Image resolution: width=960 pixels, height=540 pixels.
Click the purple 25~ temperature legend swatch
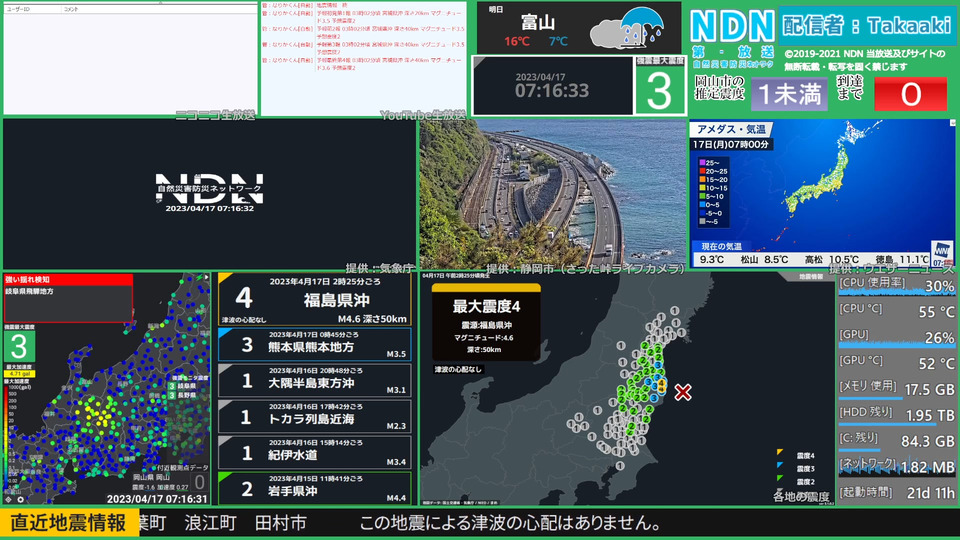pos(702,163)
